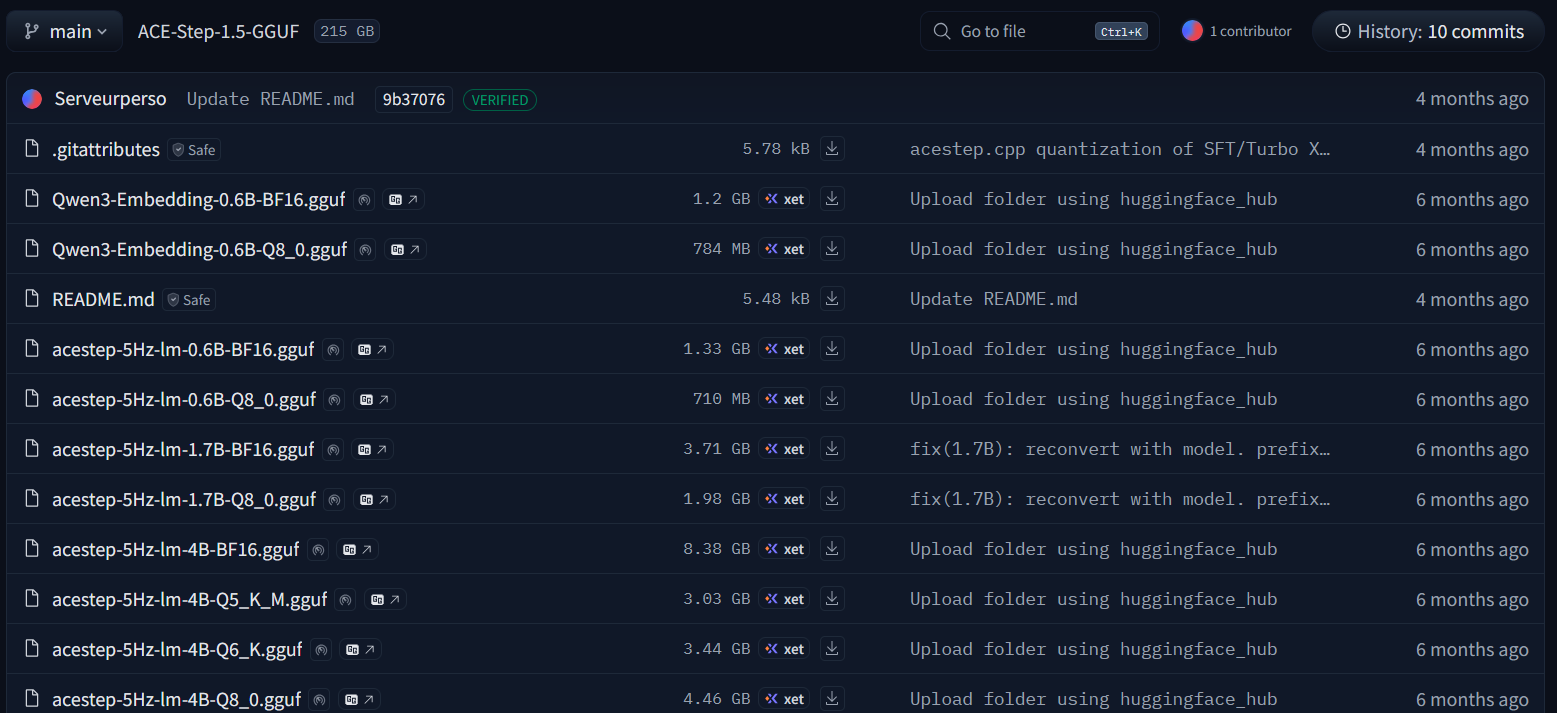The width and height of the screenshot is (1557, 713).
Task: Open the Upload folder commit message for acestep-5Hz-lm-4B-BF16.gguf
Action: click(x=1094, y=549)
